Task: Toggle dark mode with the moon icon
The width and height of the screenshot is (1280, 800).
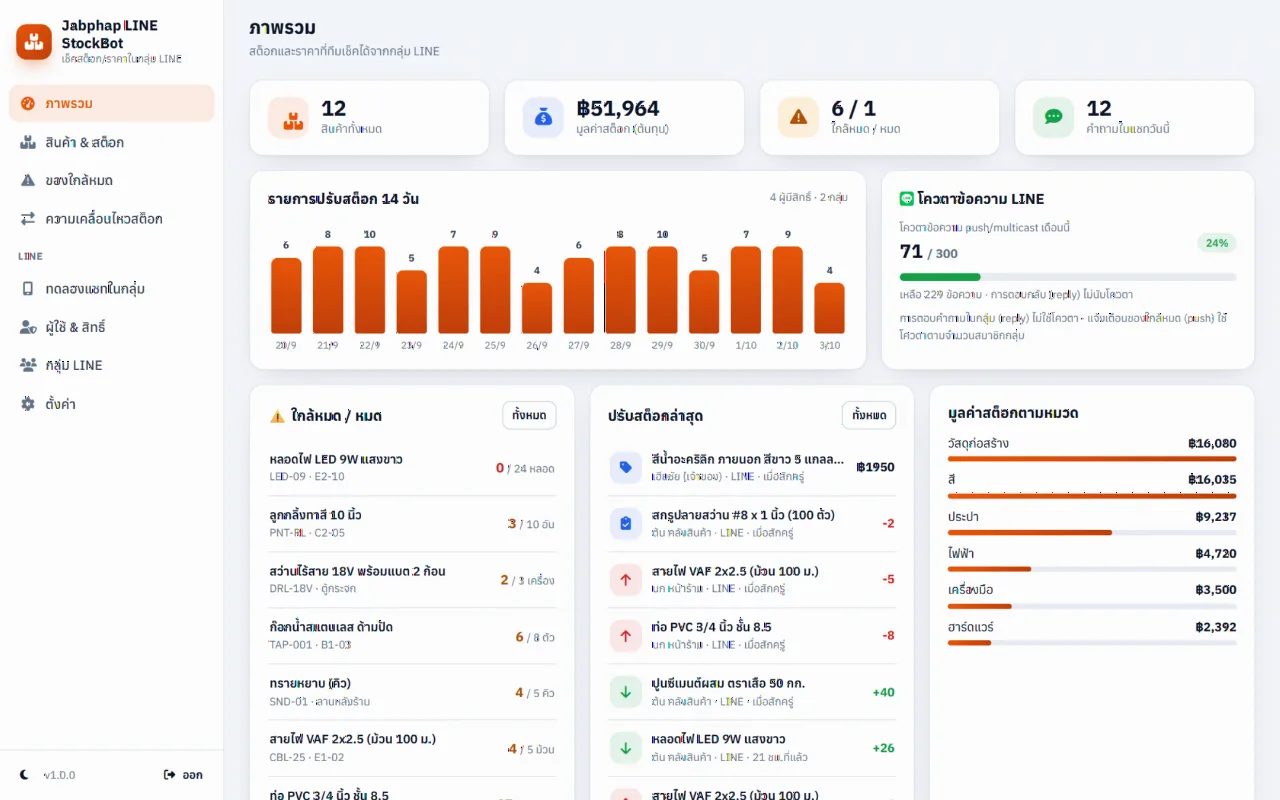Action: pos(25,775)
